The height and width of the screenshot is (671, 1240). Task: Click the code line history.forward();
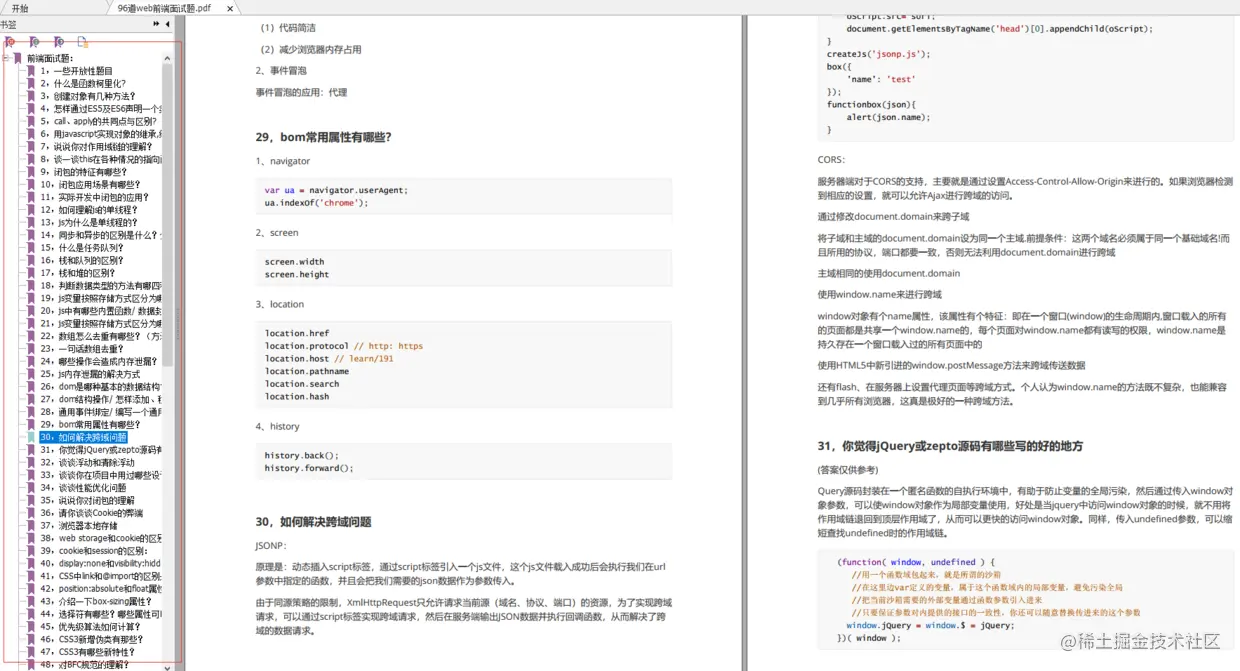click(x=309, y=468)
